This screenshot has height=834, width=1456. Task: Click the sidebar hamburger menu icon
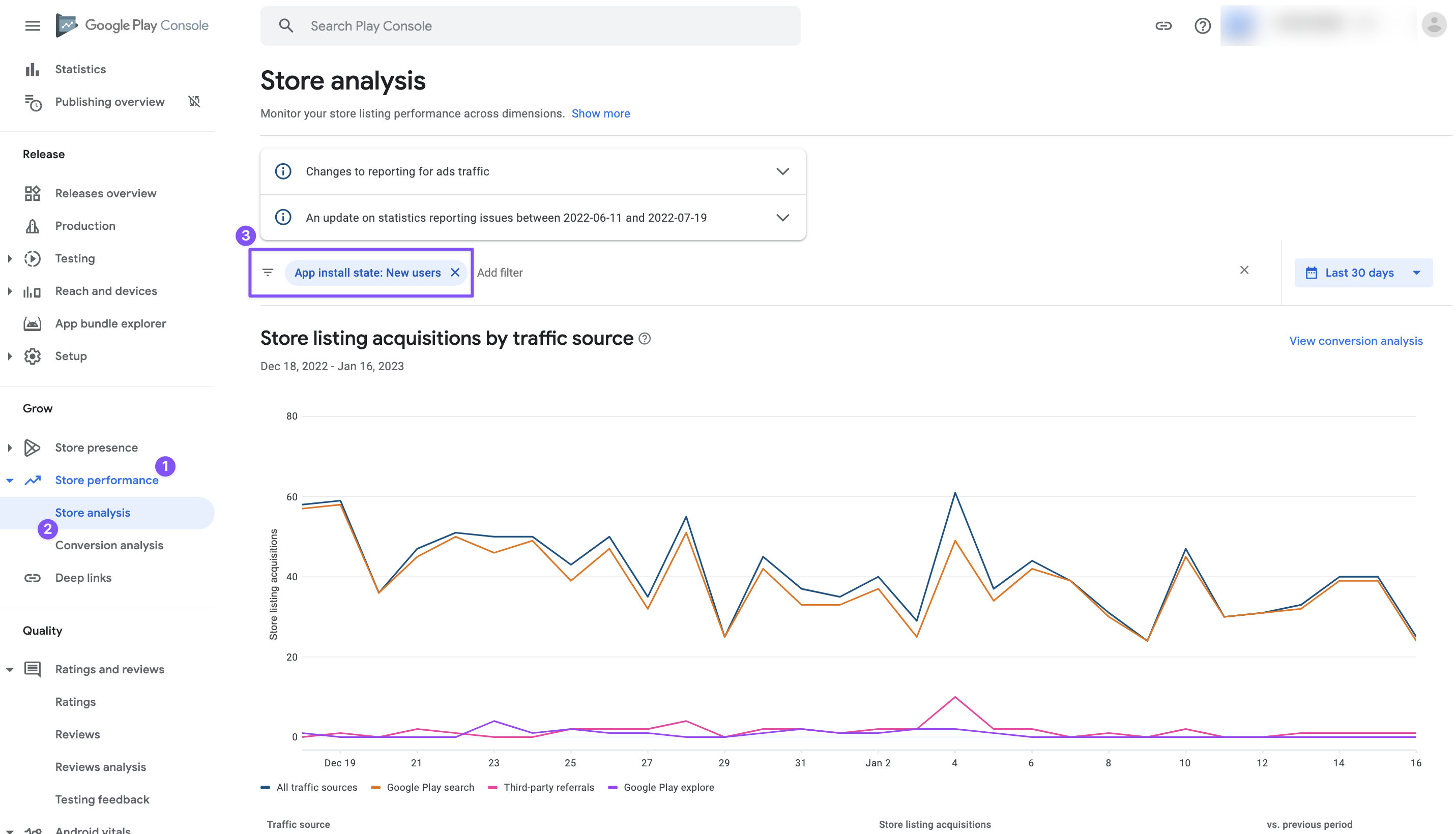click(32, 25)
